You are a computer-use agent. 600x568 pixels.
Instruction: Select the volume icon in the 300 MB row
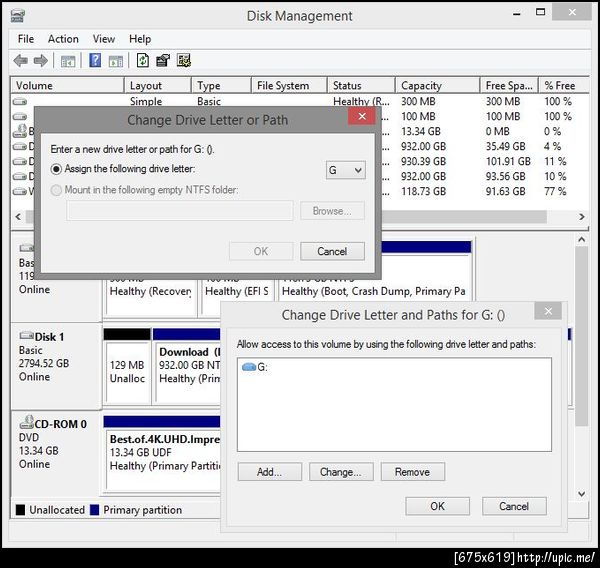tap(20, 101)
